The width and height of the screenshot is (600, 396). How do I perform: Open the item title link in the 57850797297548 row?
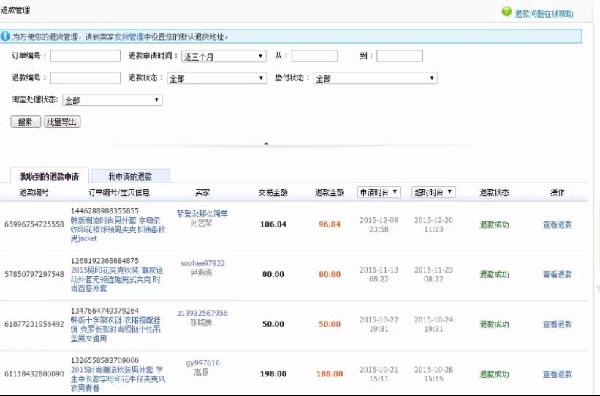coord(117,279)
